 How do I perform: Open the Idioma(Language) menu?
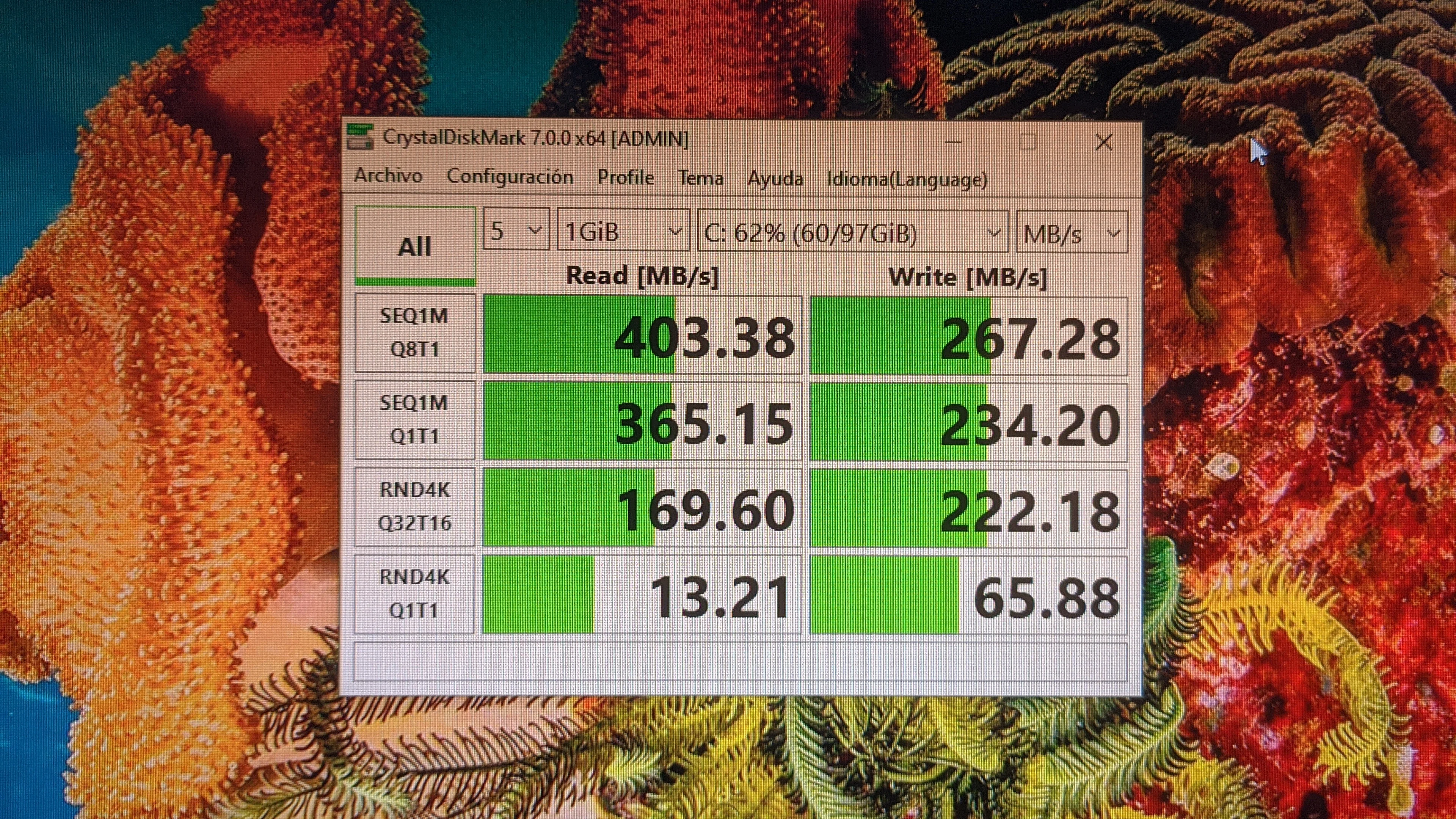tap(907, 179)
